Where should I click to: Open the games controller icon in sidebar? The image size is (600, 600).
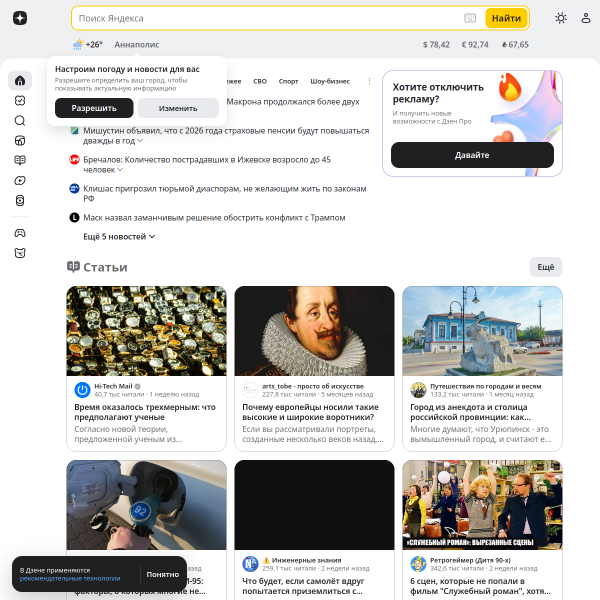click(20, 233)
